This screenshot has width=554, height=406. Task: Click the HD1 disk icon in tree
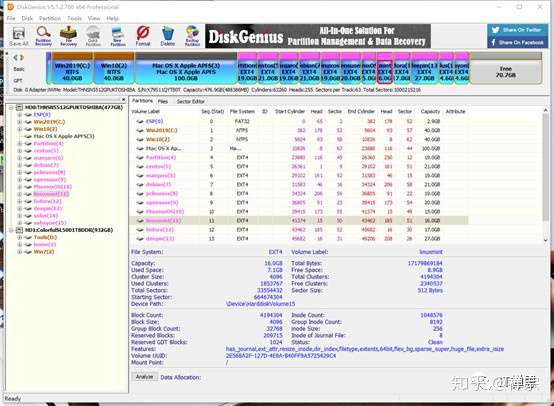pos(19,230)
